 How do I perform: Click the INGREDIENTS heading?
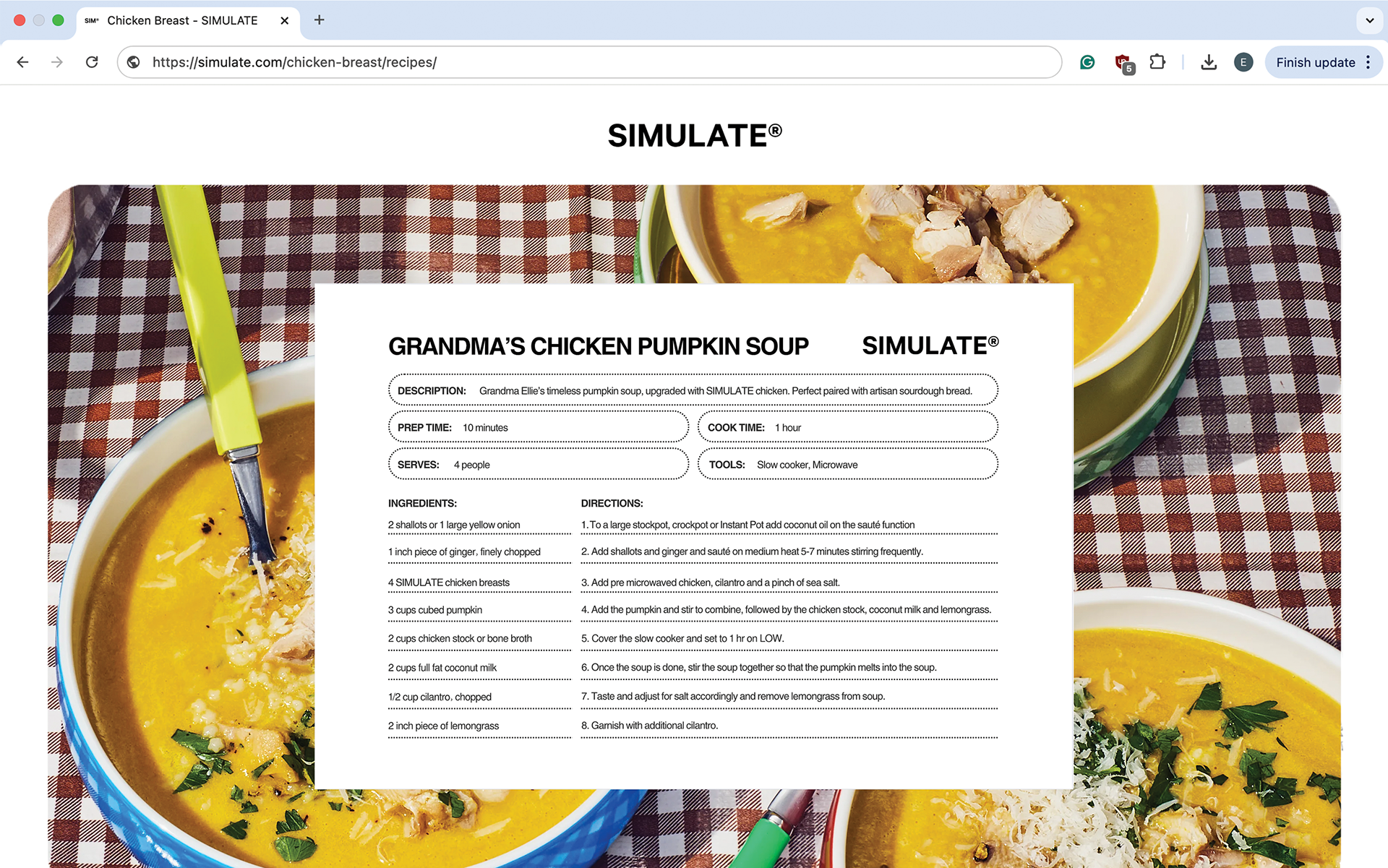click(422, 503)
